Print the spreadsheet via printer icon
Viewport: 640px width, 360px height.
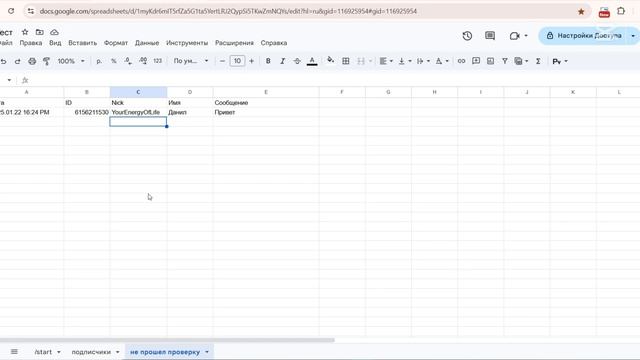coord(32,61)
